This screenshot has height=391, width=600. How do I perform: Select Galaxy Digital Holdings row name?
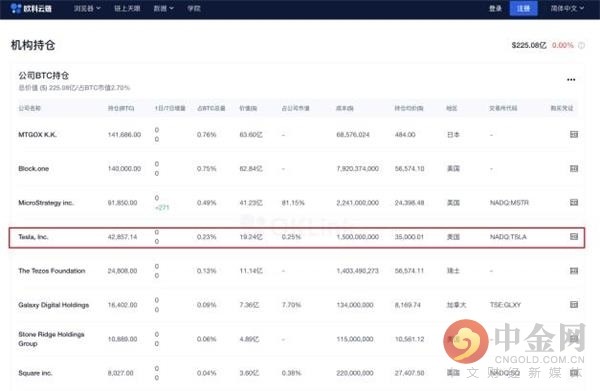pyautogui.click(x=54, y=305)
